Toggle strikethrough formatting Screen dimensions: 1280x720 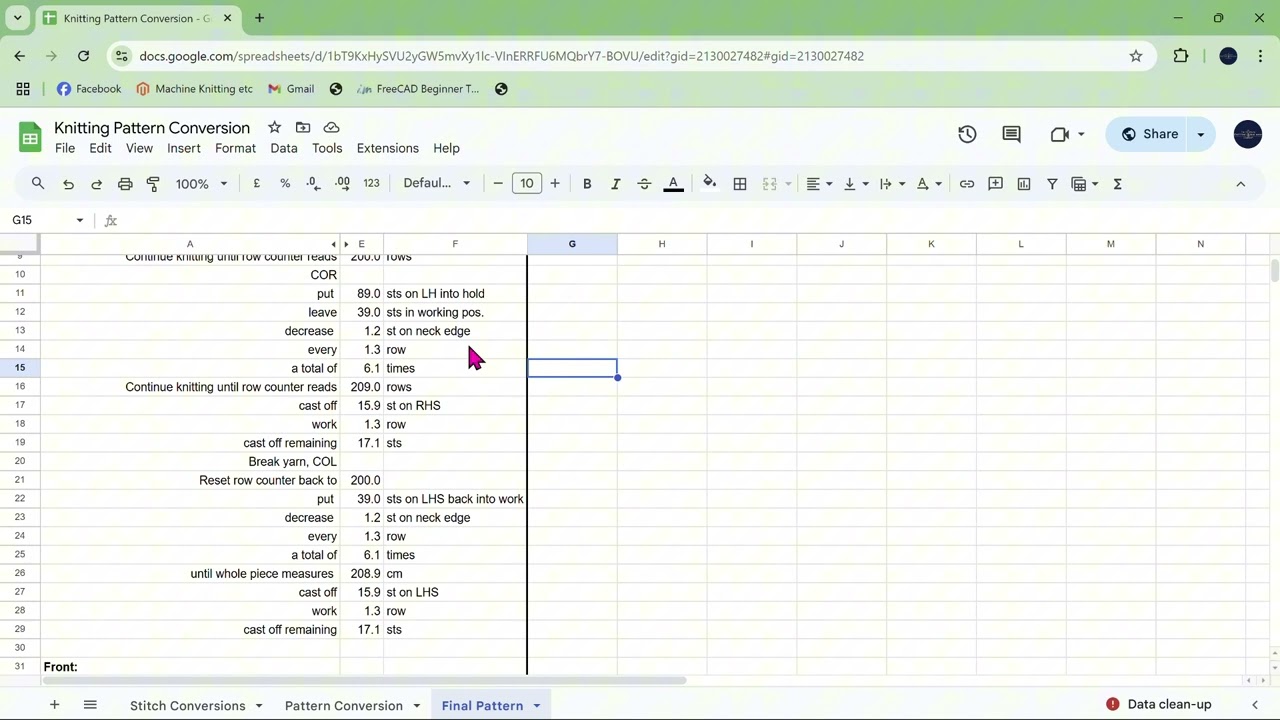[644, 184]
